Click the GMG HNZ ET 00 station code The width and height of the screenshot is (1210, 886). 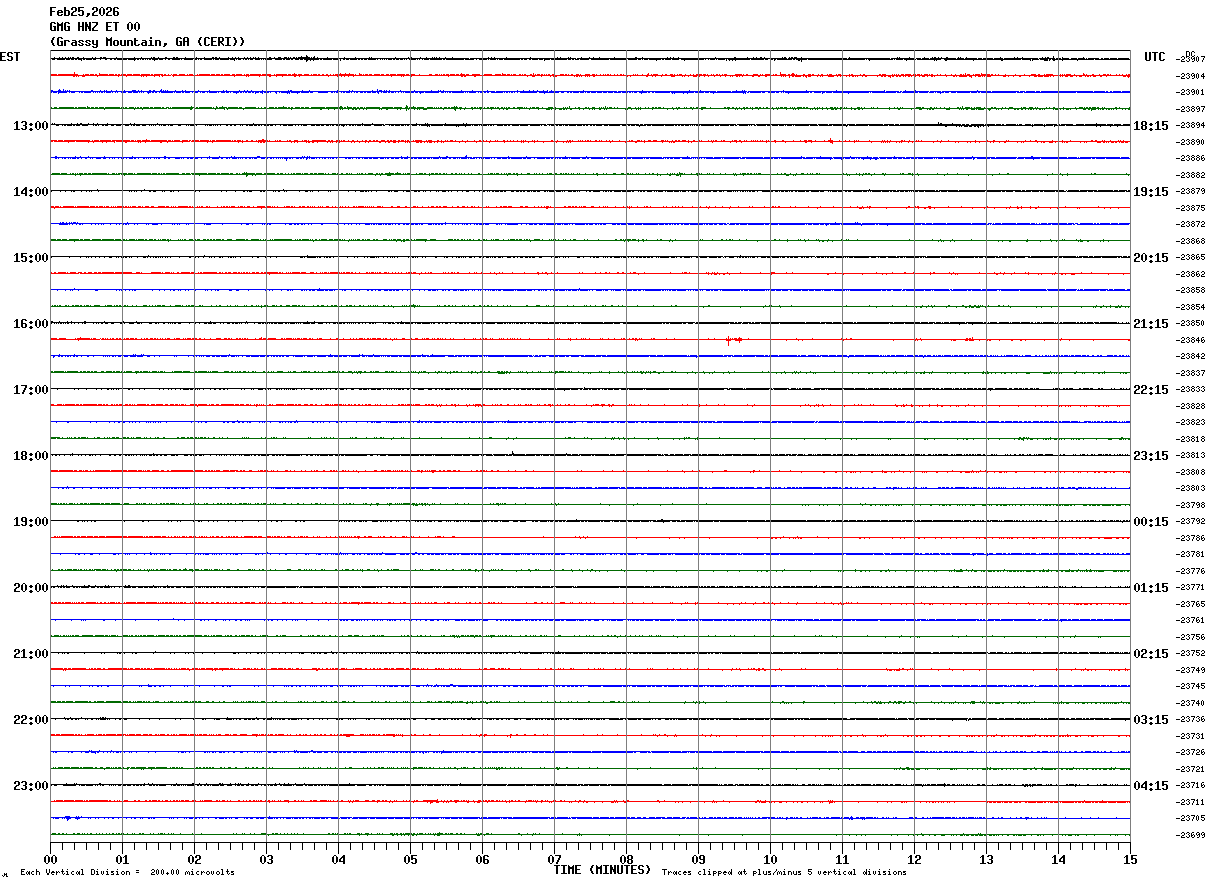(x=95, y=27)
